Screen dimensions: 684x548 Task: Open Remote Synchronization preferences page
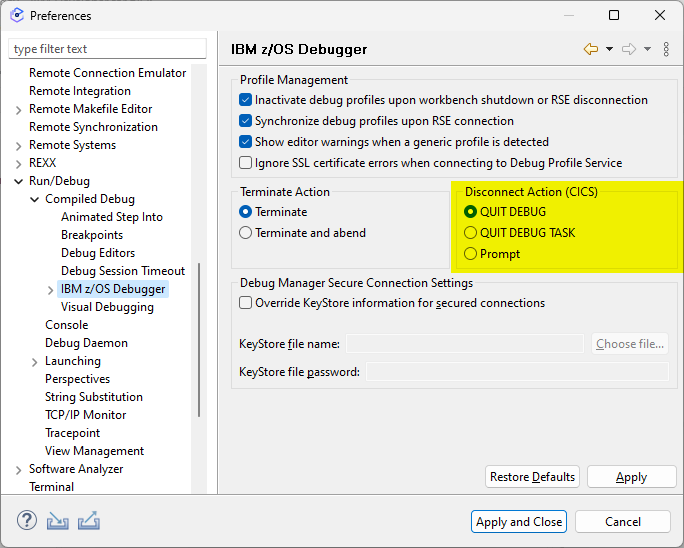coord(93,127)
